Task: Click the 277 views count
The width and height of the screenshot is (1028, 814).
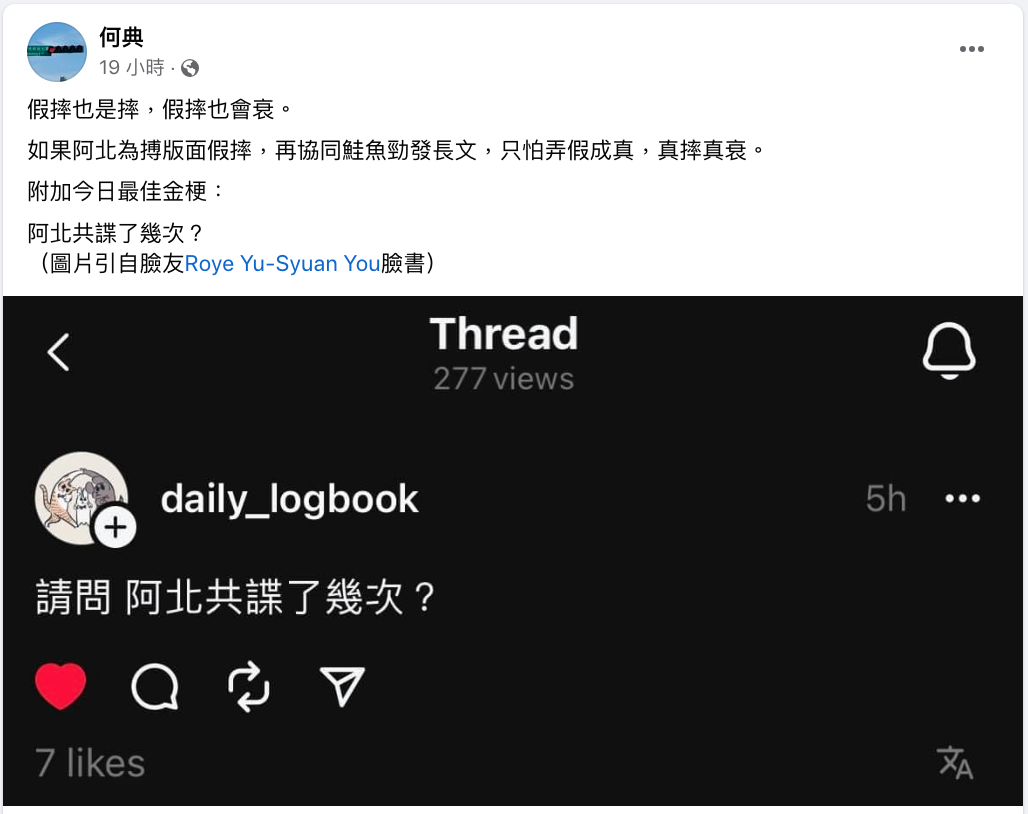Action: click(x=504, y=379)
